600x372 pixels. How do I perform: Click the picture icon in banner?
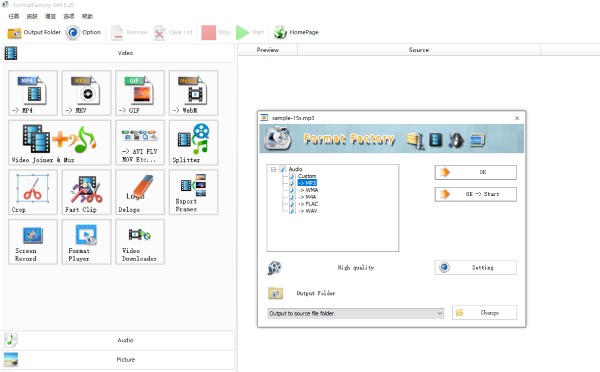click(477, 140)
